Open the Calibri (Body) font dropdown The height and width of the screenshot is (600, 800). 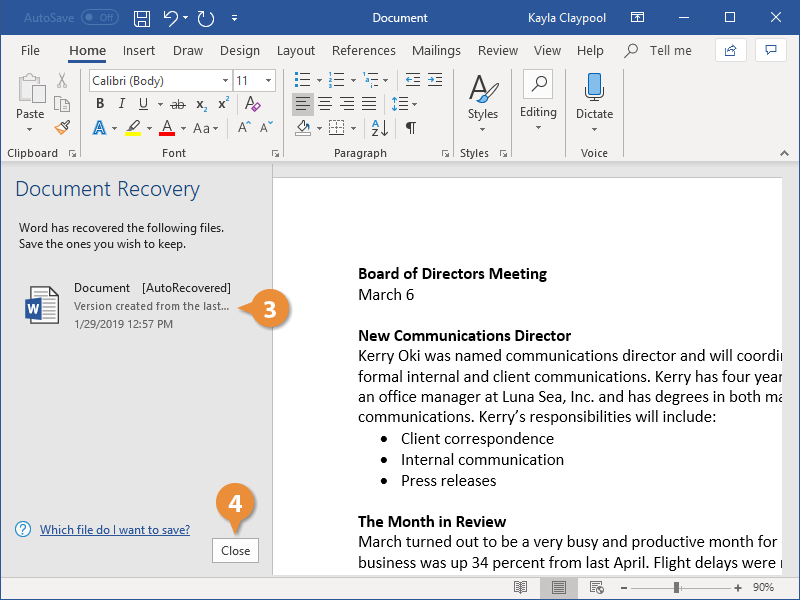click(224, 81)
